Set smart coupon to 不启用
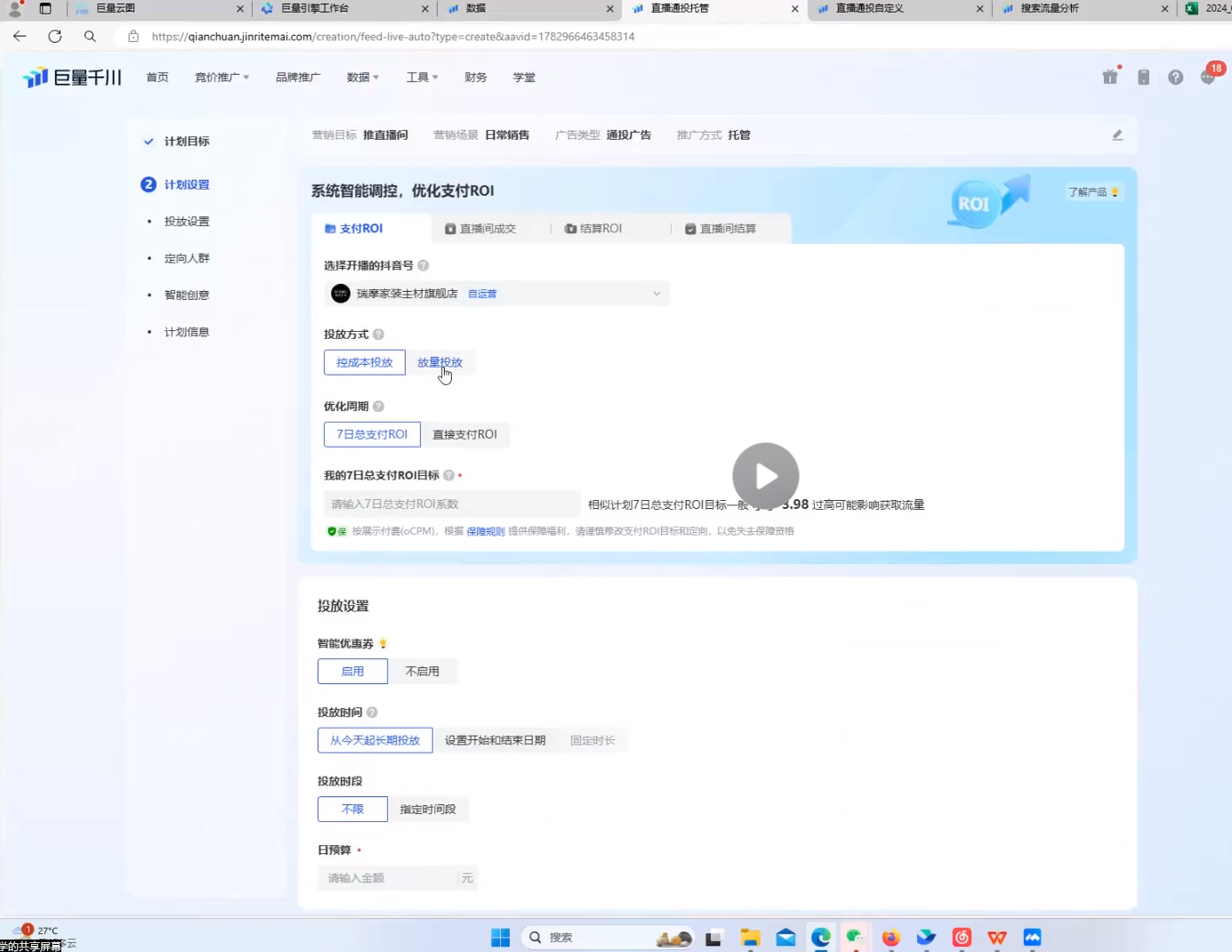The width and height of the screenshot is (1232, 952). 423,671
